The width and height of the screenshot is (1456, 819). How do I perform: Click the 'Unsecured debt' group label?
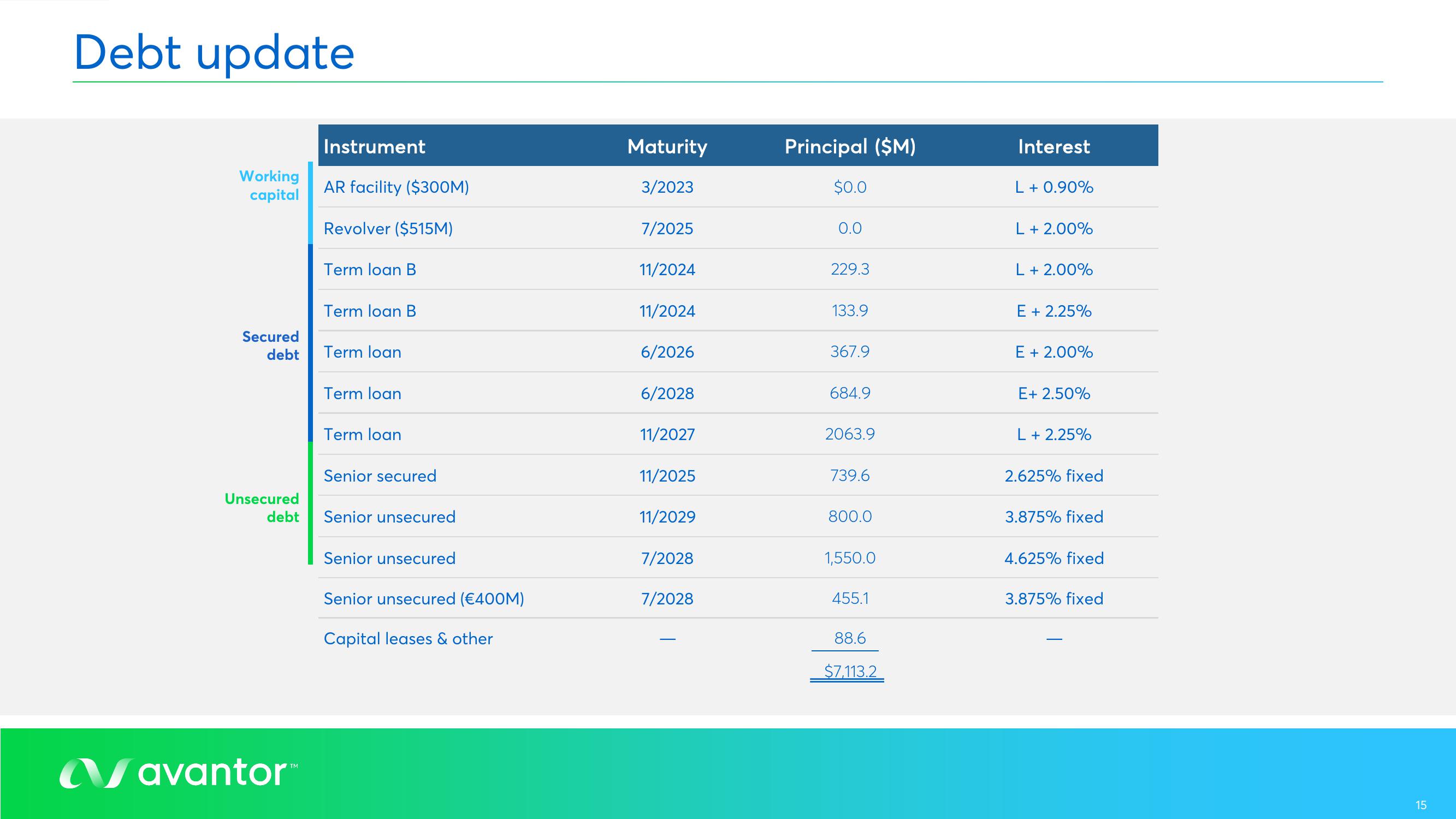tap(262, 508)
